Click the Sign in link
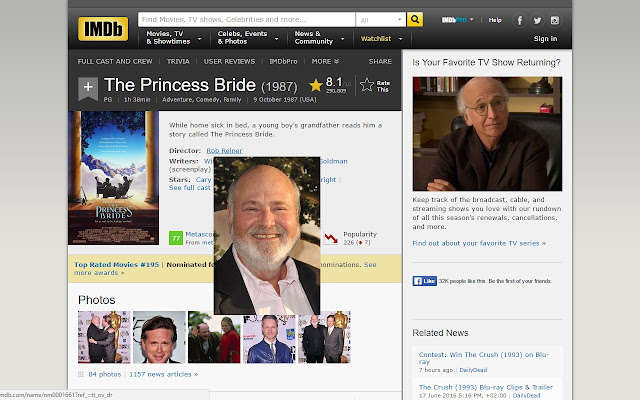The height and width of the screenshot is (400, 640). 545,39
